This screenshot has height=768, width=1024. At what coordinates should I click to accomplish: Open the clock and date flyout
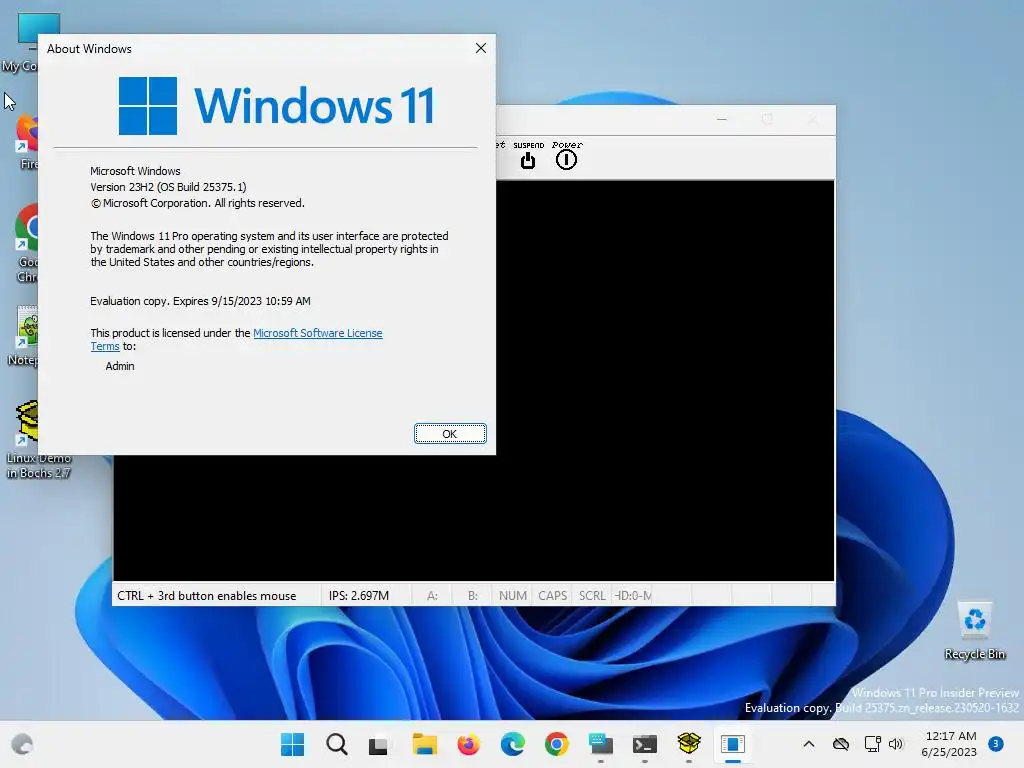(x=949, y=744)
